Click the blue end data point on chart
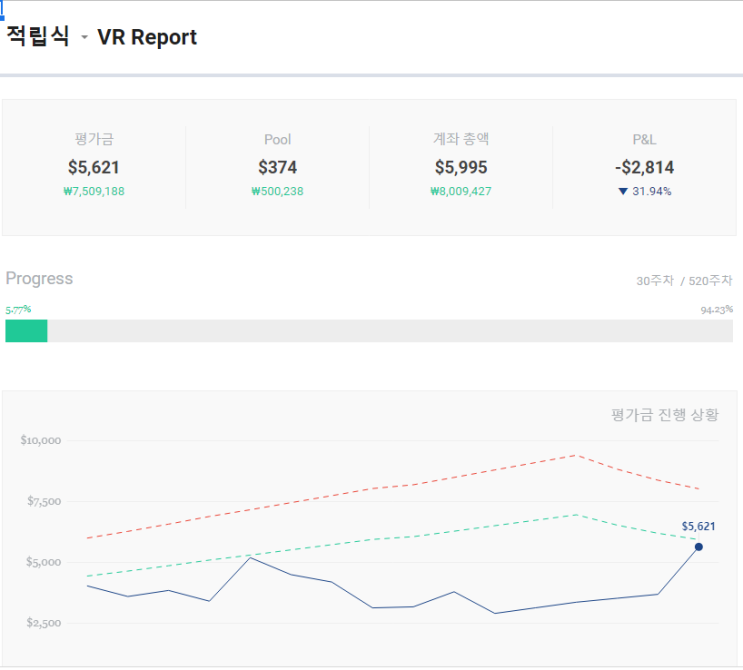 [x=698, y=547]
